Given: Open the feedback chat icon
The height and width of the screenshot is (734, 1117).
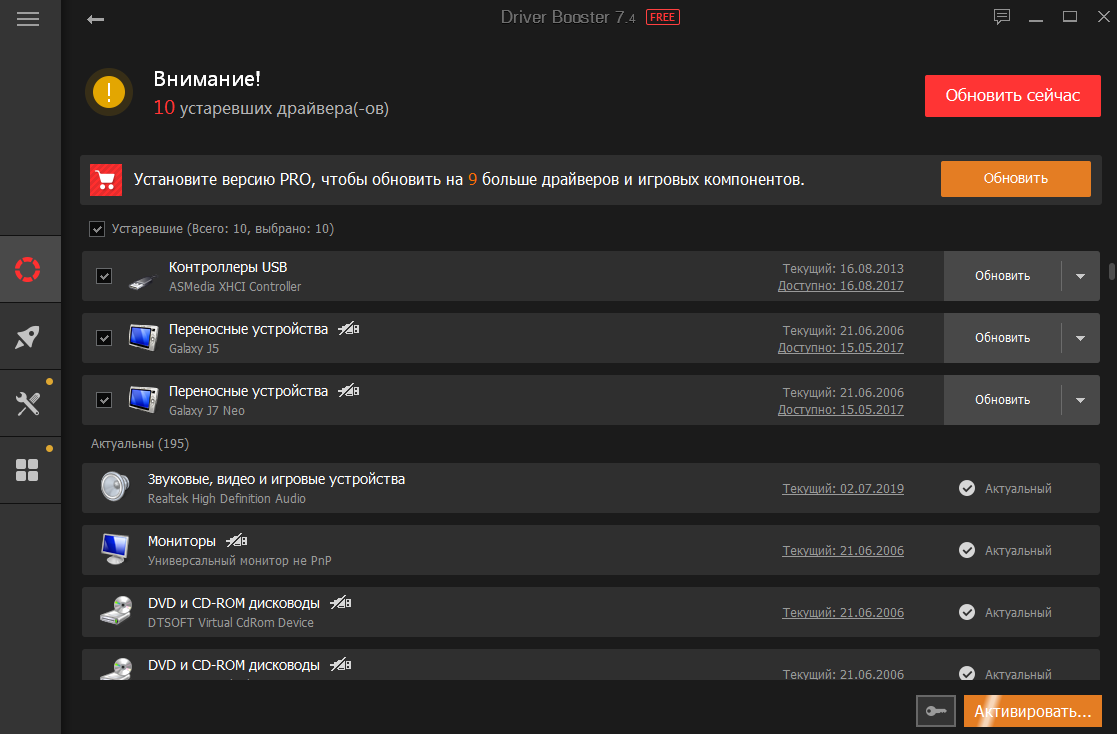Looking at the screenshot, I should pyautogui.click(x=1002, y=16).
